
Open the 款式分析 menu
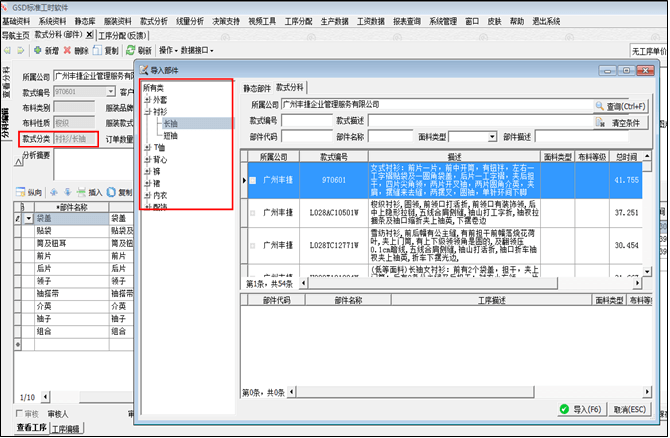coord(153,21)
